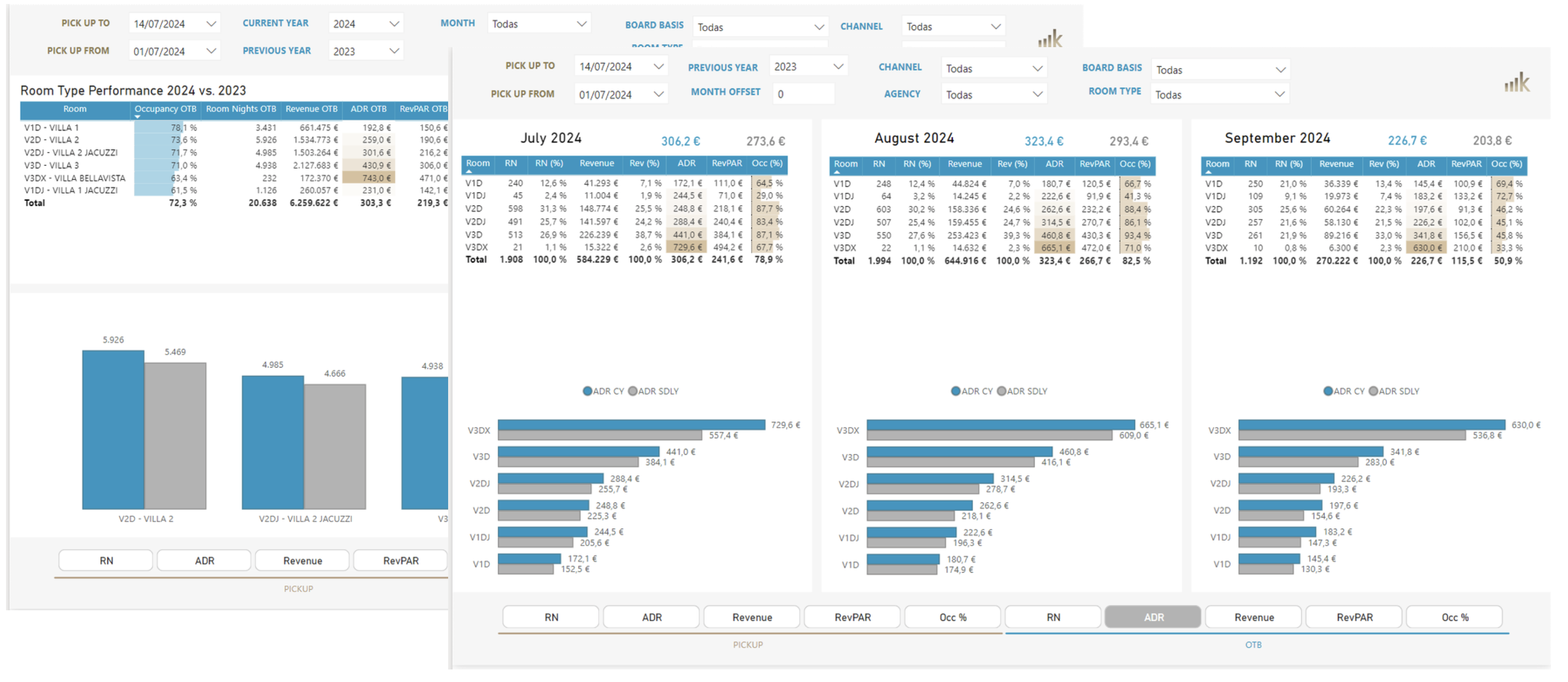Select the V3DX - VILLA BELLAVISTA row
Screen dimensions: 1568x682
click(235, 178)
